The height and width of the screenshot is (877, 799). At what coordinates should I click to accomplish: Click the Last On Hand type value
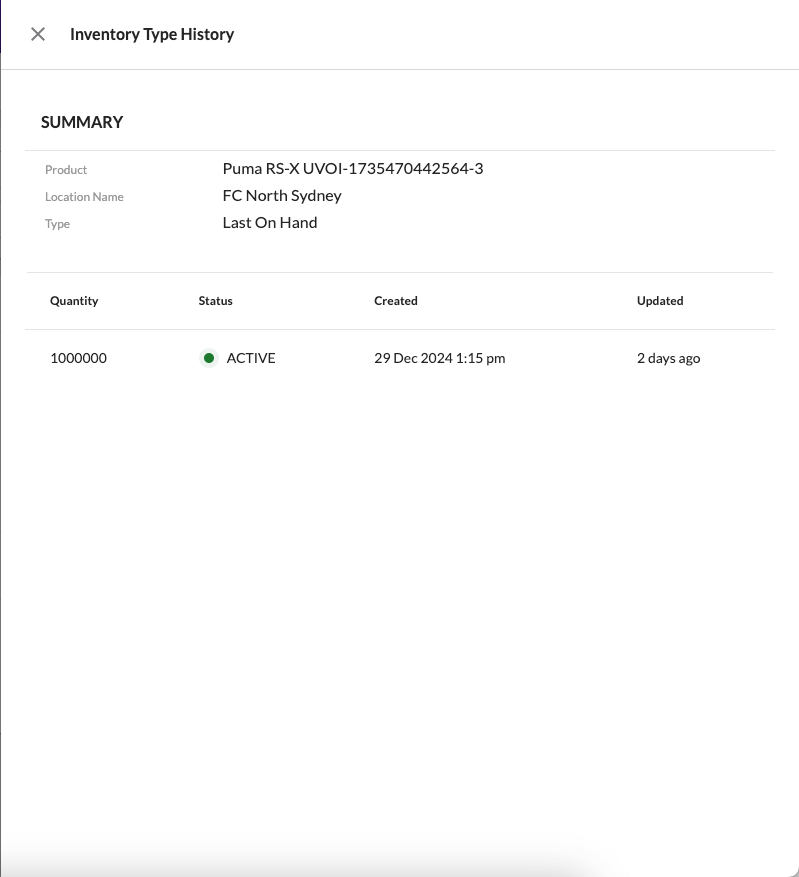[x=270, y=223]
